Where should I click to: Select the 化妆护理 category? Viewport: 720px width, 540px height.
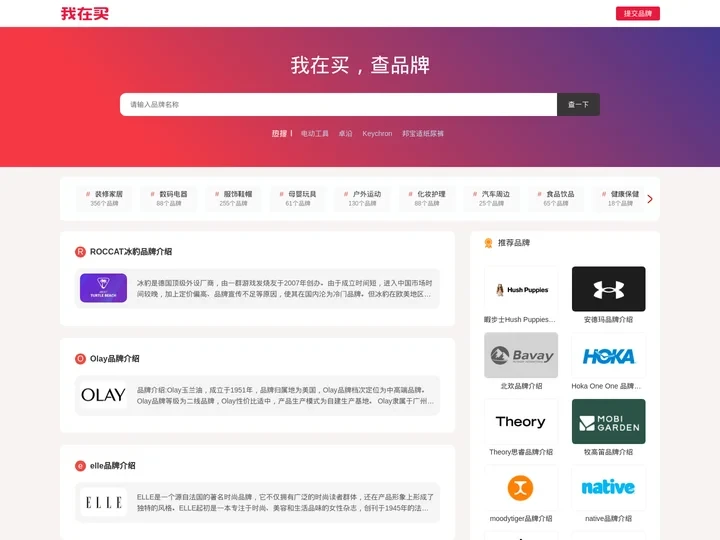pos(427,198)
